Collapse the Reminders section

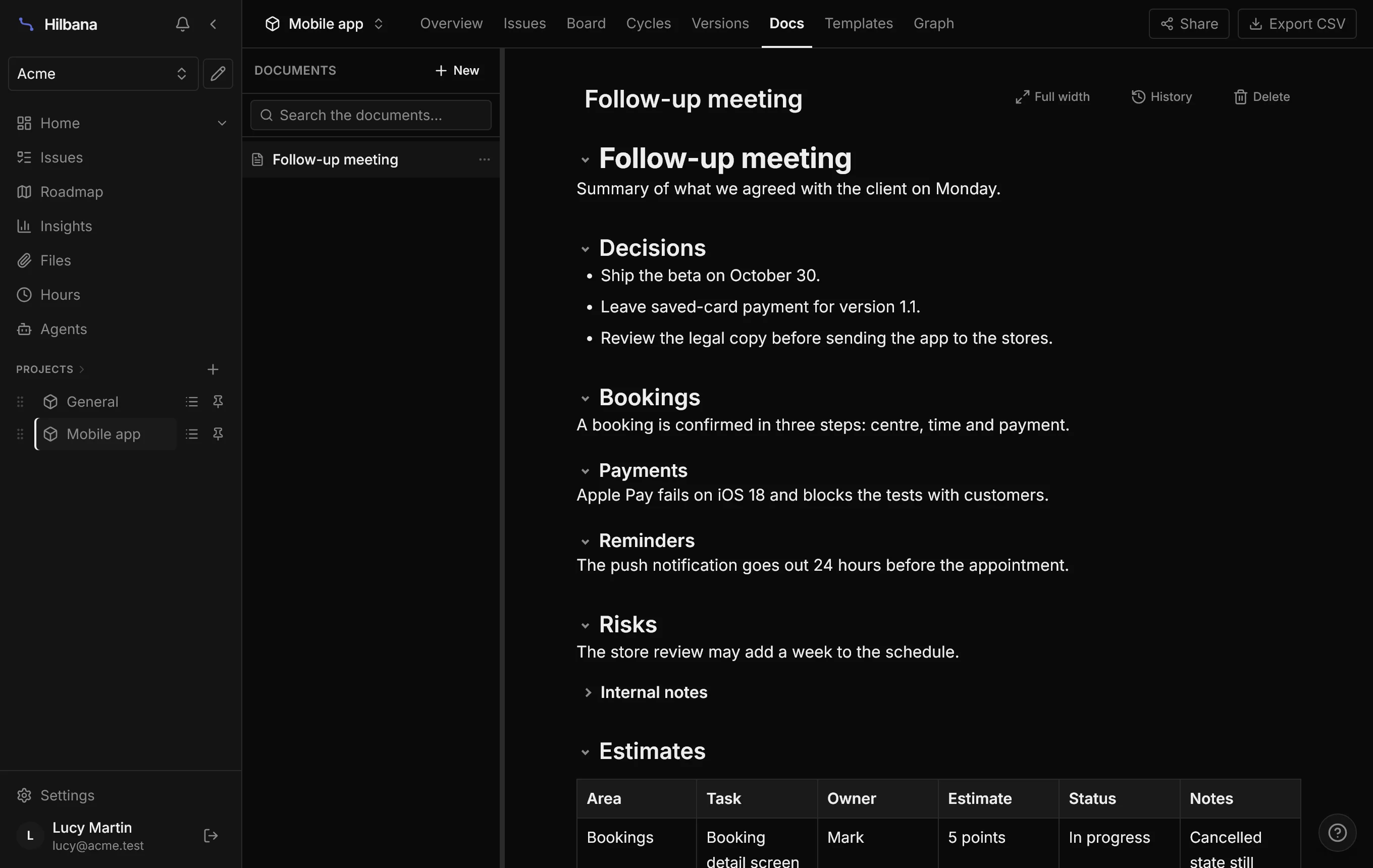point(585,541)
